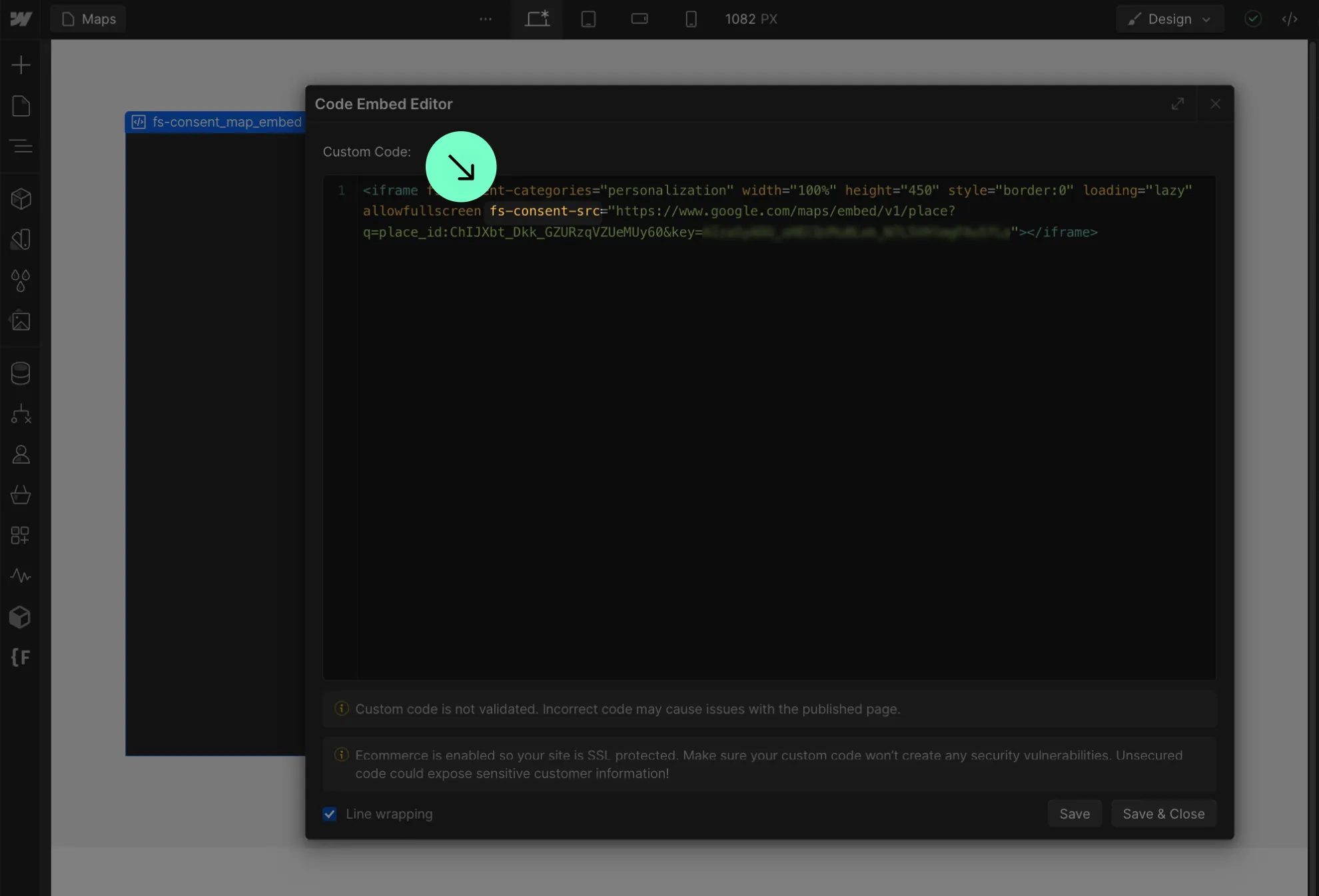Click the Save button
Viewport: 1319px width, 896px height.
pos(1075,814)
